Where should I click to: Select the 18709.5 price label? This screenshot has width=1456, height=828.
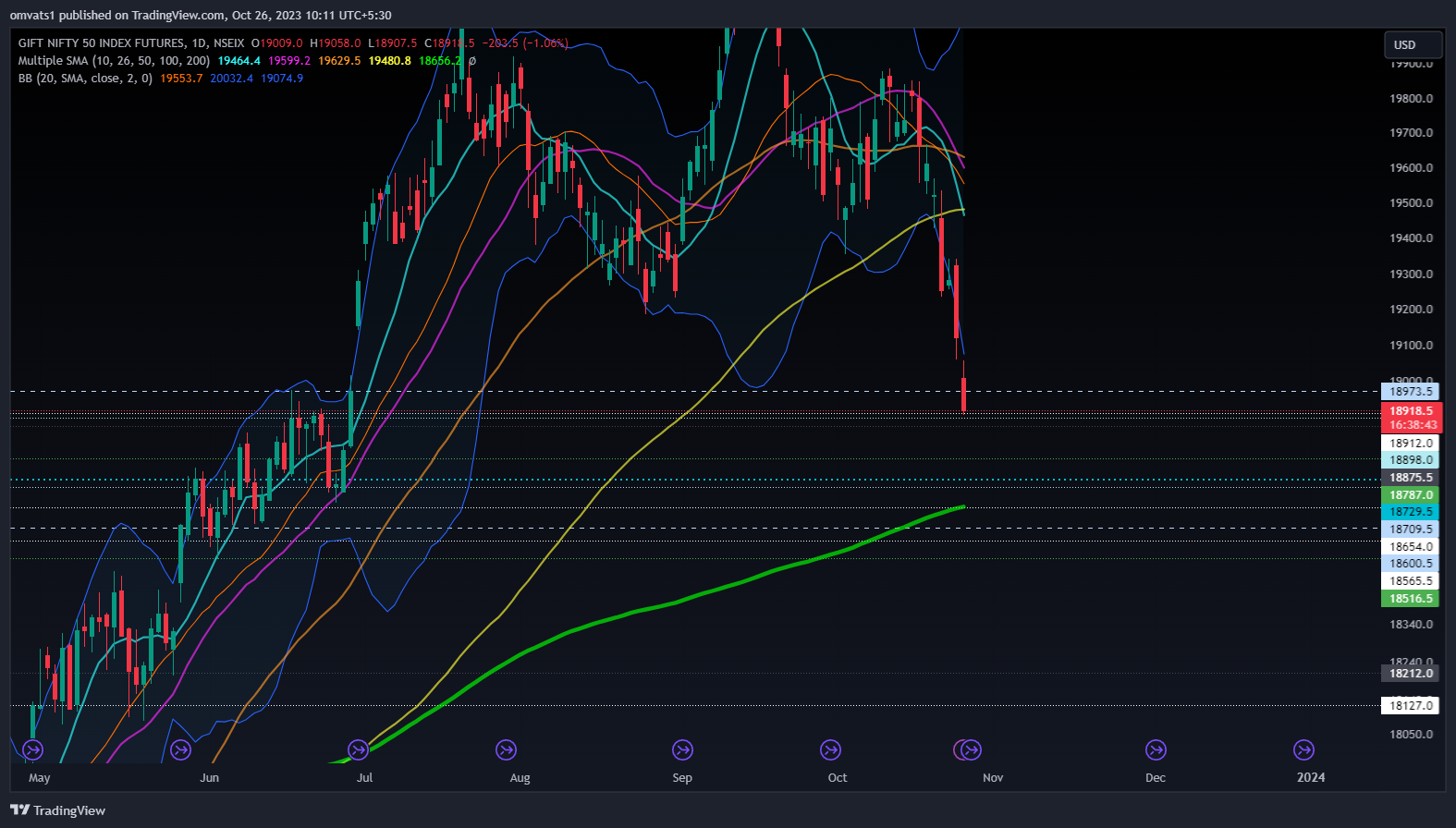[x=1410, y=530]
